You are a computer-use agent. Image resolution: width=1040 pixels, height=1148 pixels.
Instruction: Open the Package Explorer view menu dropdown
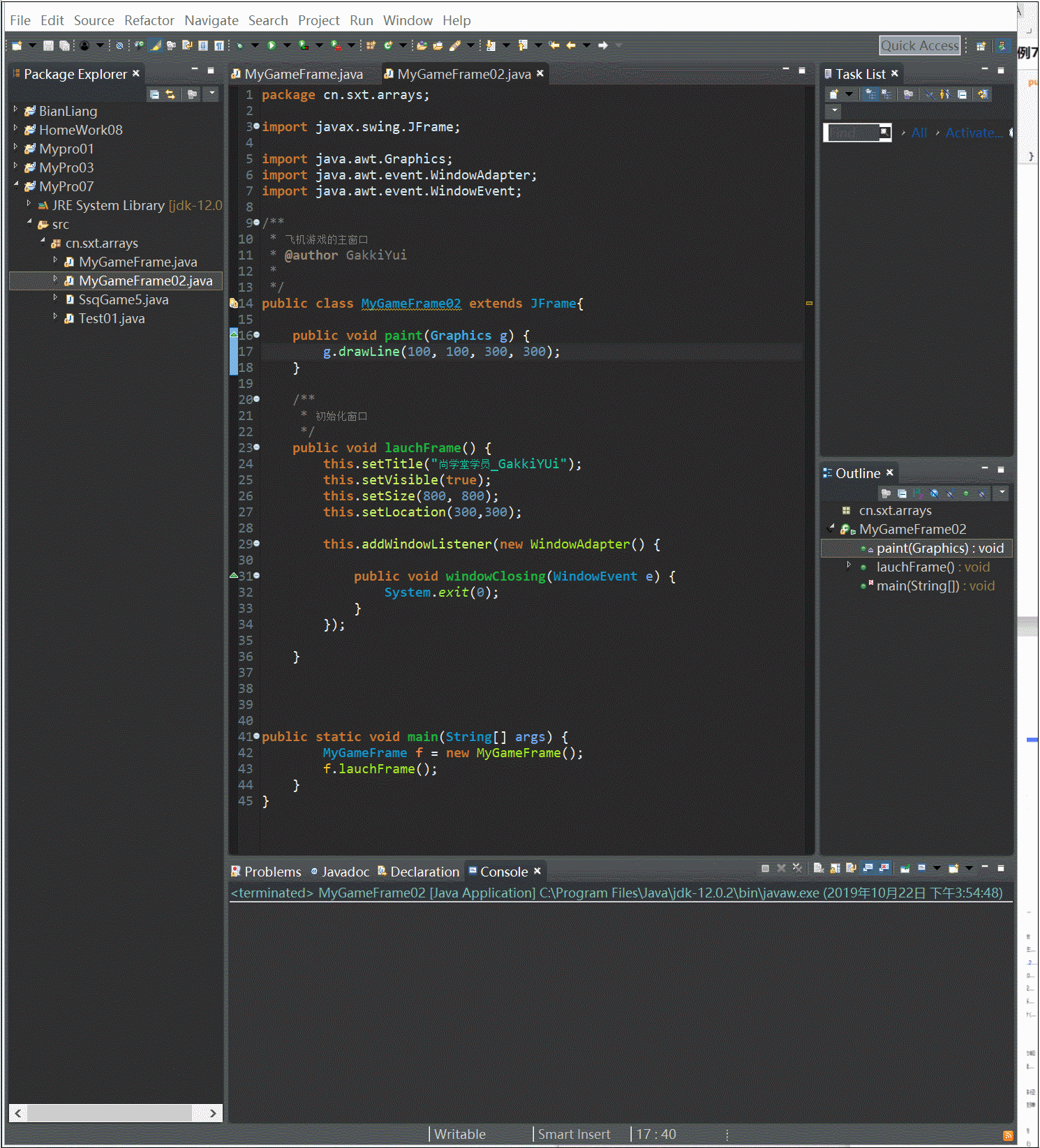coord(212,94)
